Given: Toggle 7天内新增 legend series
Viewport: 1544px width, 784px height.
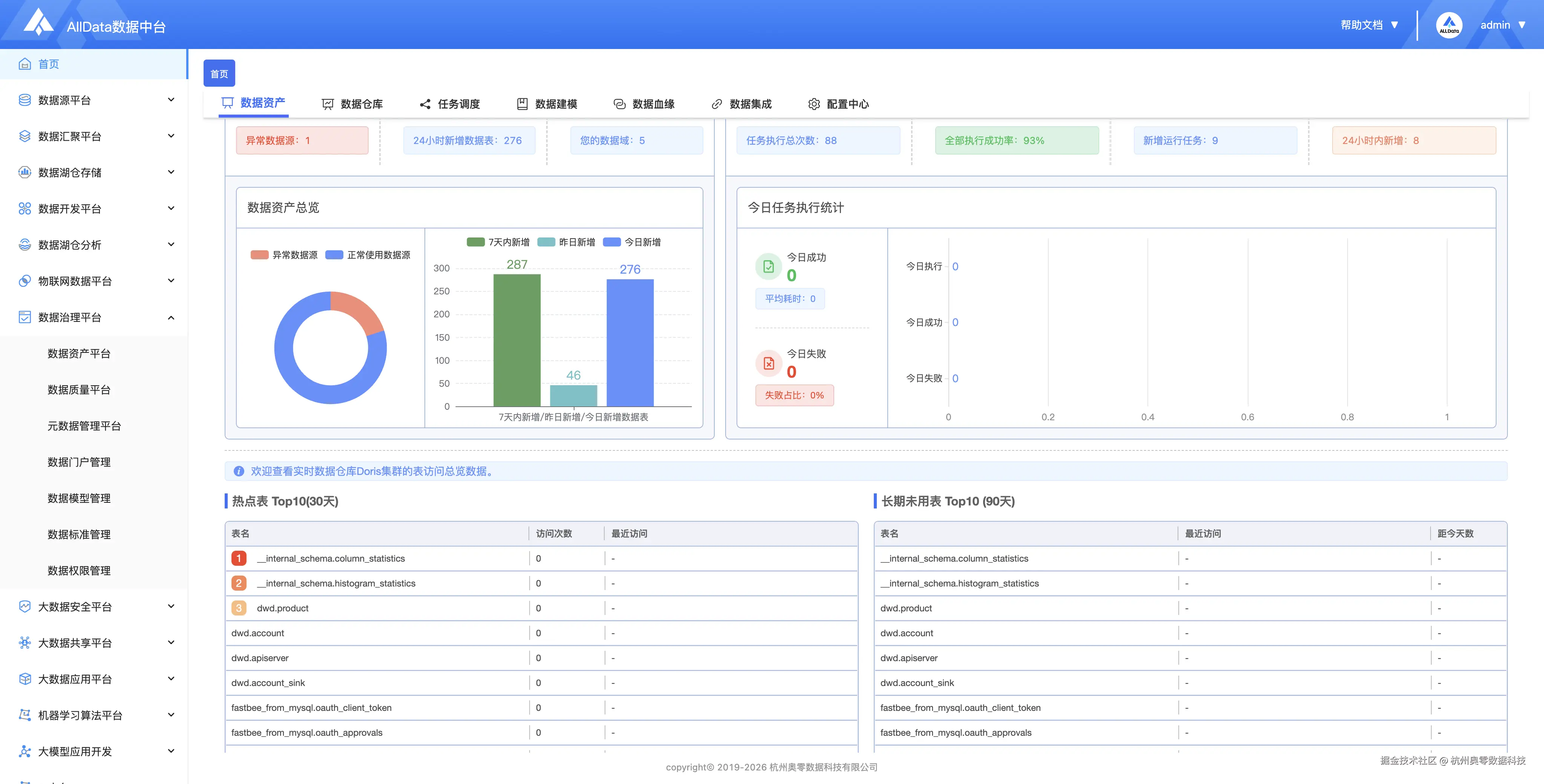Looking at the screenshot, I should (x=498, y=242).
